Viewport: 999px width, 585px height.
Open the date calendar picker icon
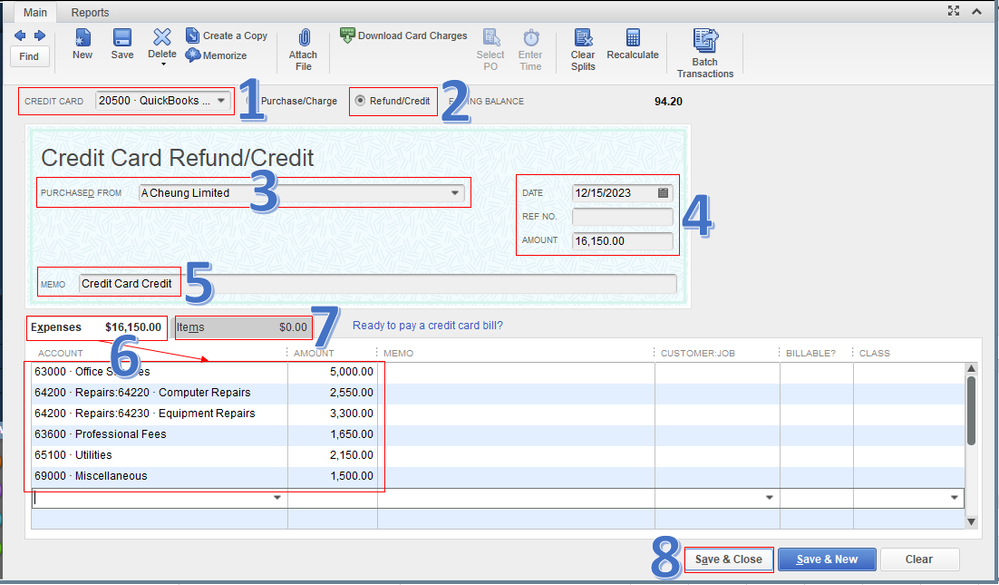[663, 193]
